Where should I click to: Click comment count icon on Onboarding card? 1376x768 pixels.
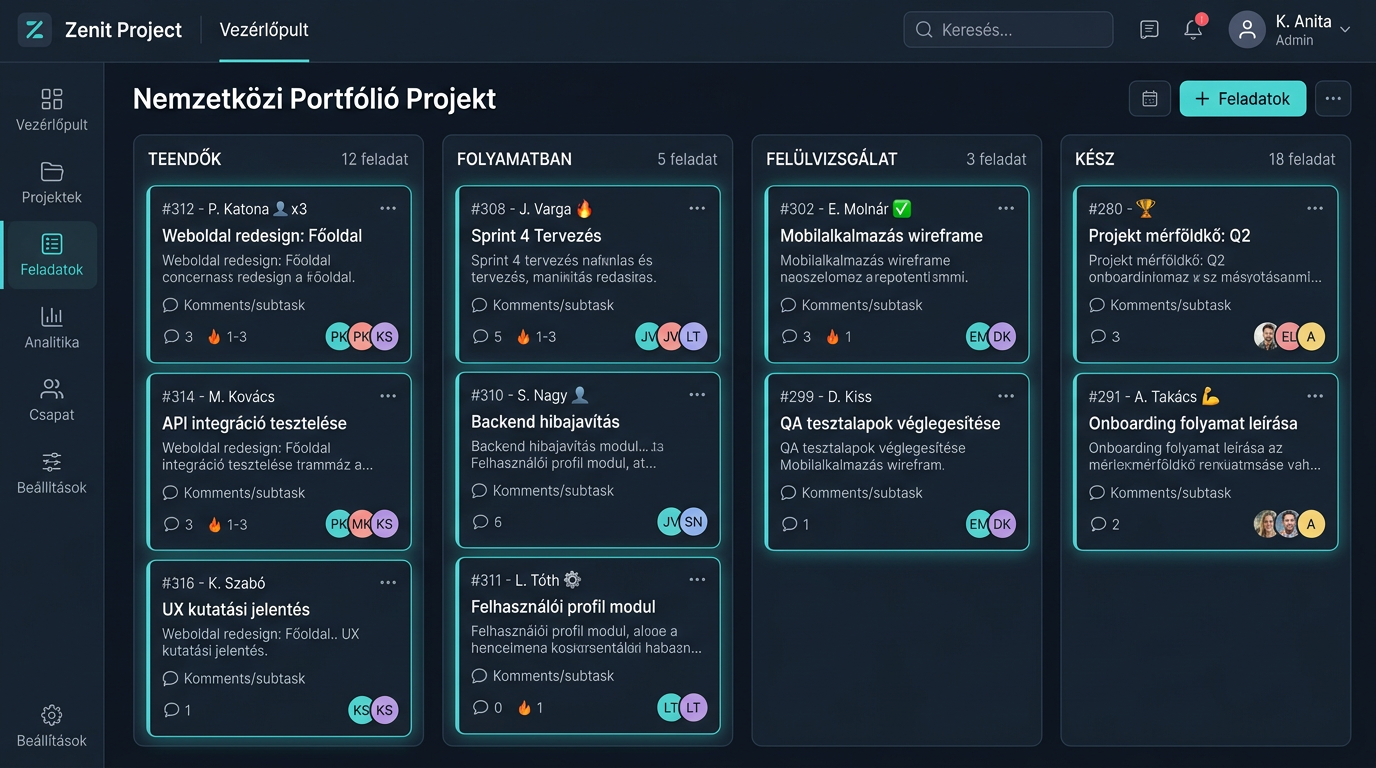(1098, 524)
